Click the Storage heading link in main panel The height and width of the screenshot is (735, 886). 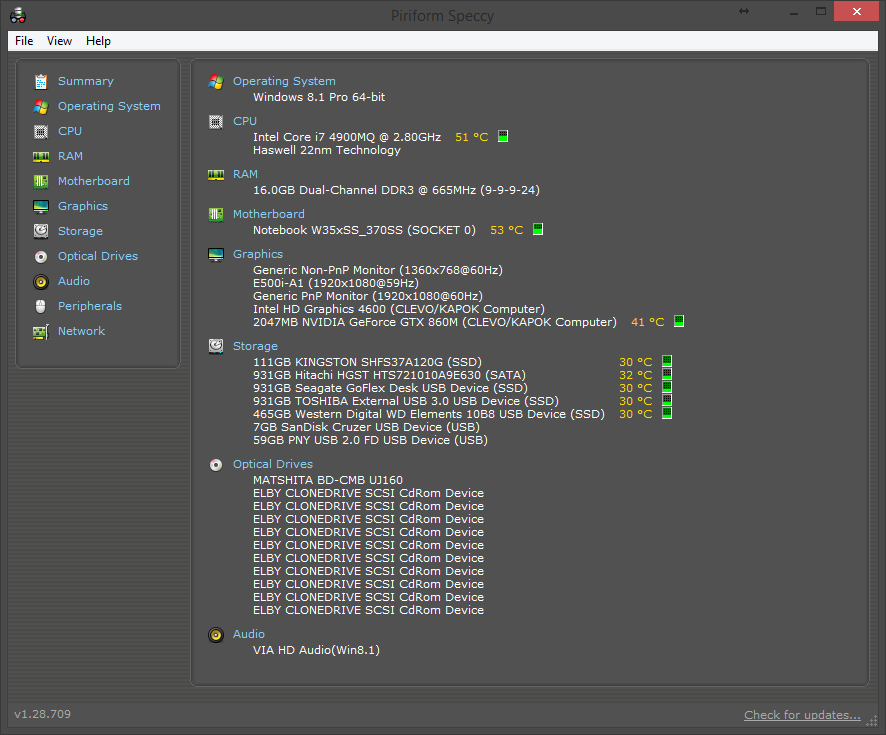click(255, 346)
